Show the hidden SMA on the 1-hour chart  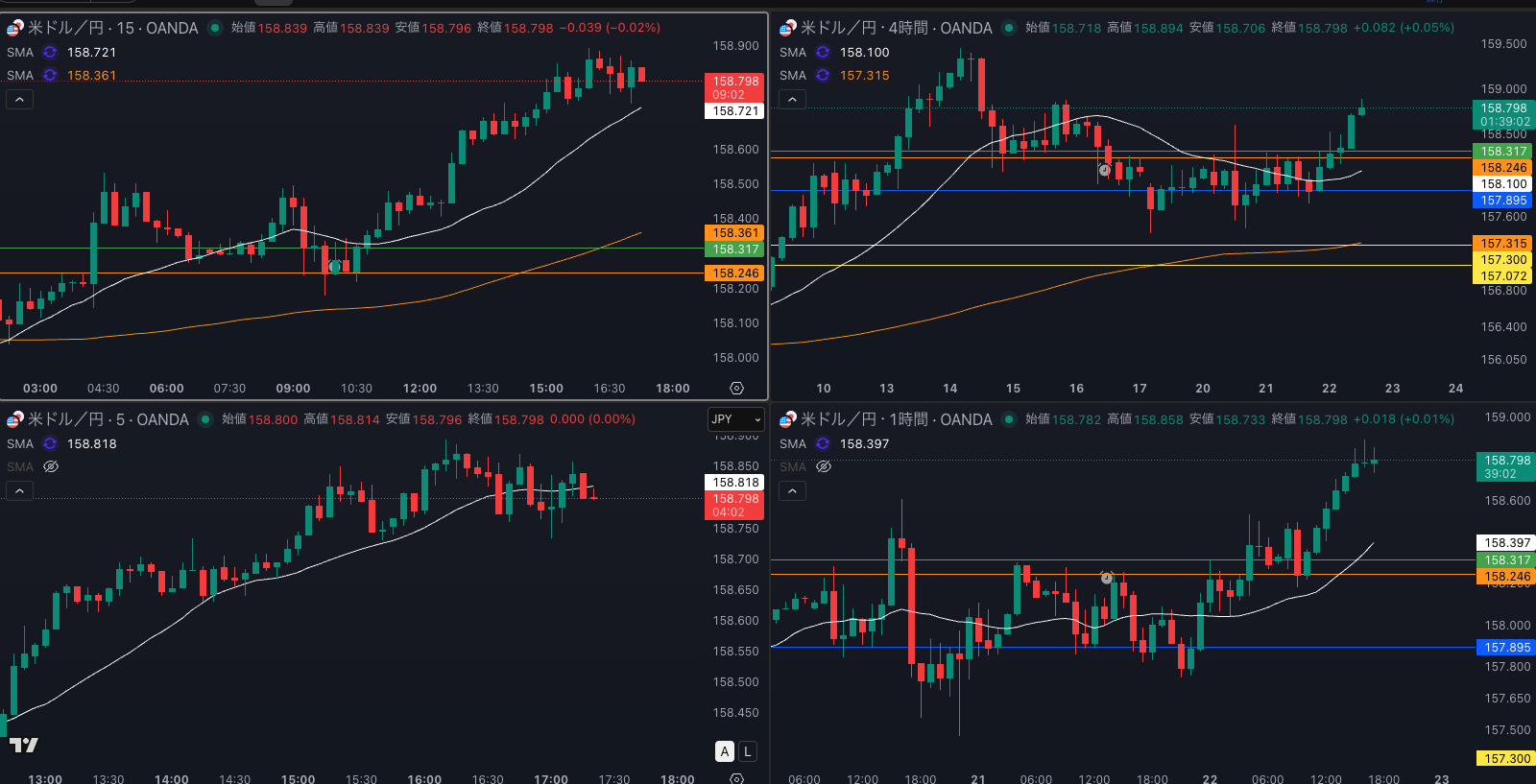pos(824,467)
